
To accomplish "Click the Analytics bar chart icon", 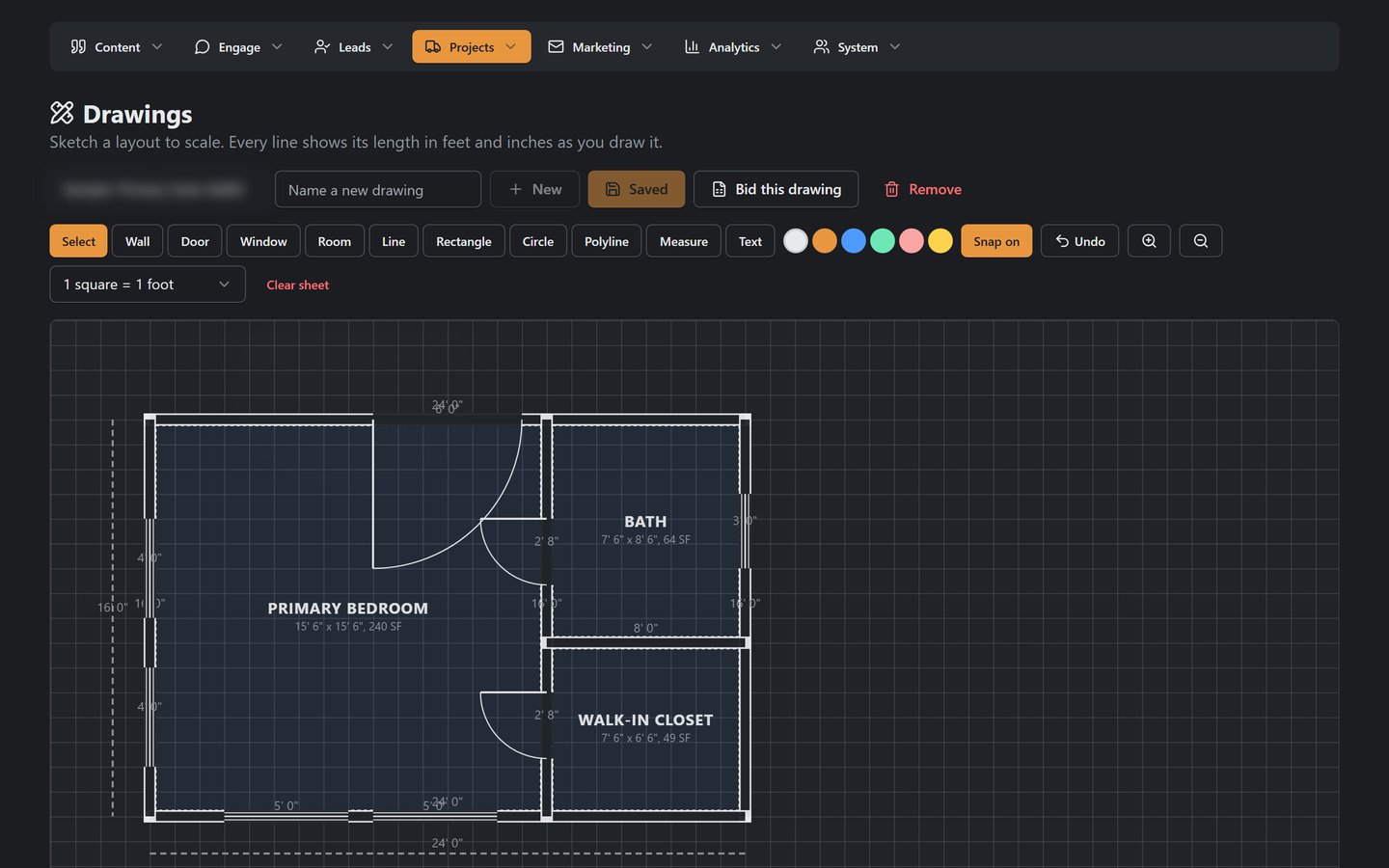I will coord(692,46).
